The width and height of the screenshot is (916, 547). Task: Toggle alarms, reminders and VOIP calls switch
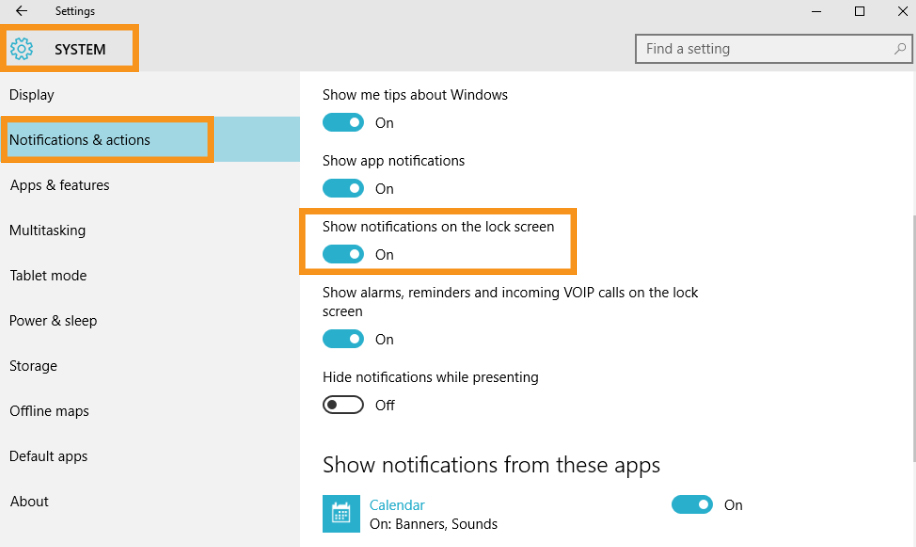click(343, 339)
